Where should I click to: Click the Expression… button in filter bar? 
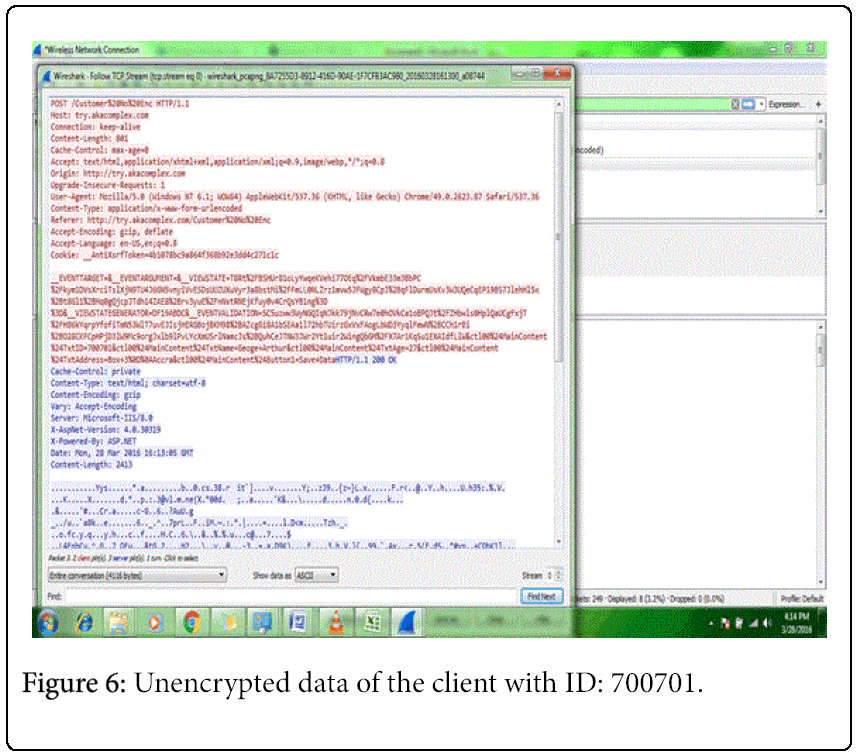pos(788,104)
